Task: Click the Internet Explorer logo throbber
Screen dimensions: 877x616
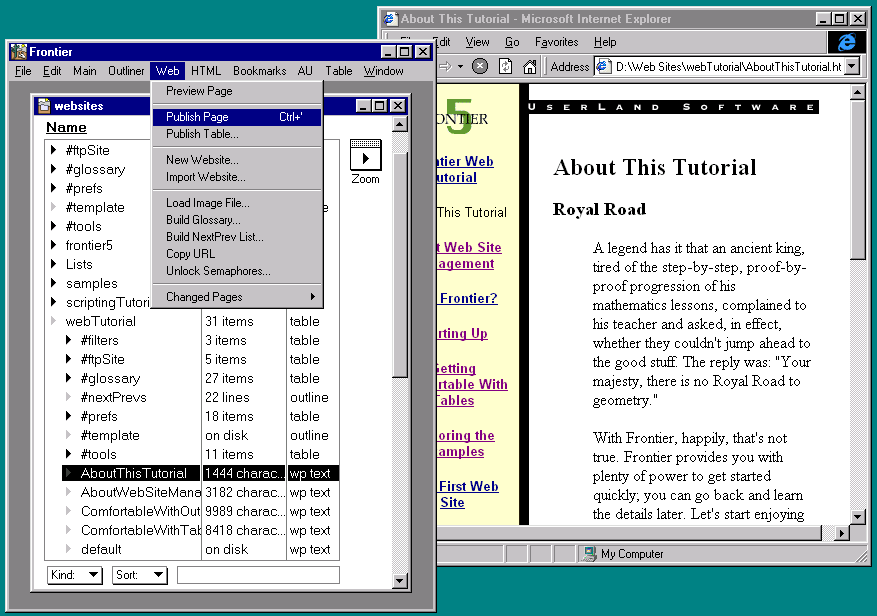Action: pyautogui.click(x=847, y=42)
